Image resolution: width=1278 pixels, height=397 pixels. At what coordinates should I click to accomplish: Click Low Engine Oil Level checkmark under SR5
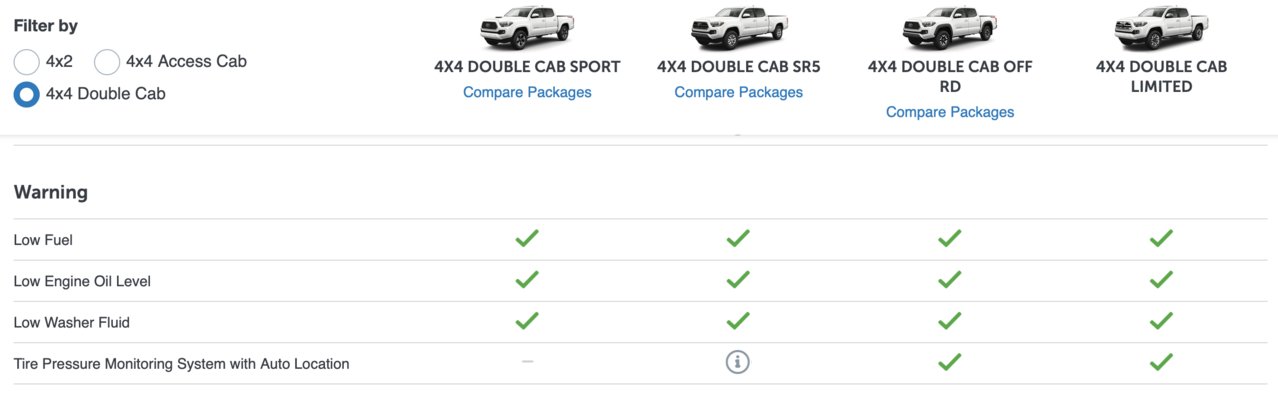tap(738, 280)
